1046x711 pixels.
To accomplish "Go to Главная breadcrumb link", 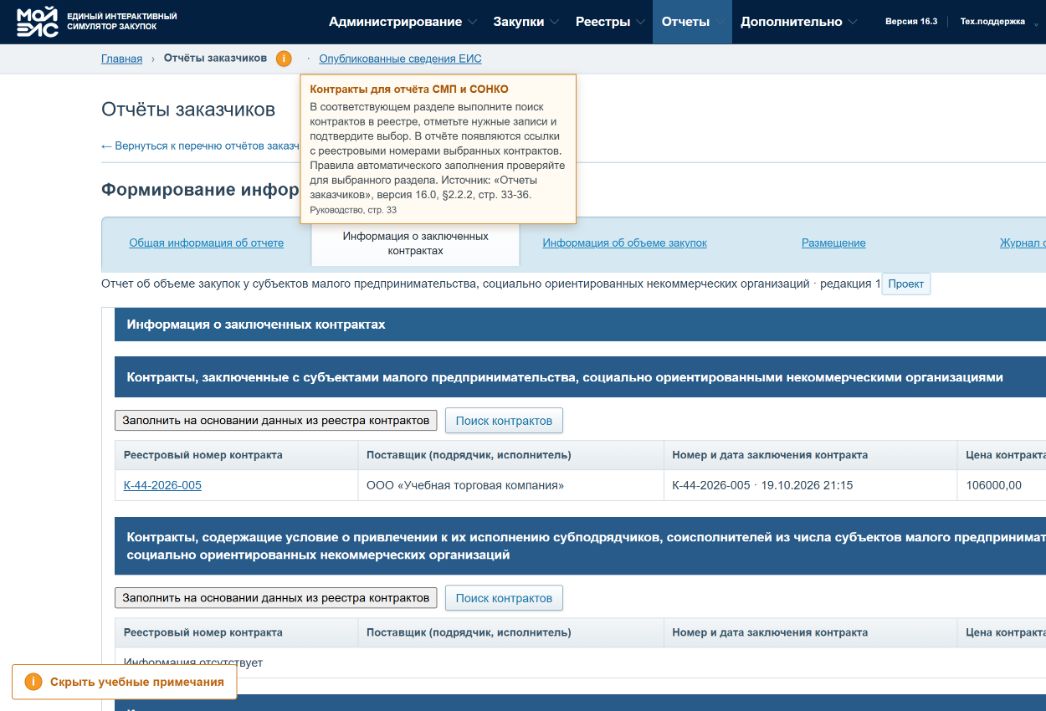I will click(x=121, y=59).
